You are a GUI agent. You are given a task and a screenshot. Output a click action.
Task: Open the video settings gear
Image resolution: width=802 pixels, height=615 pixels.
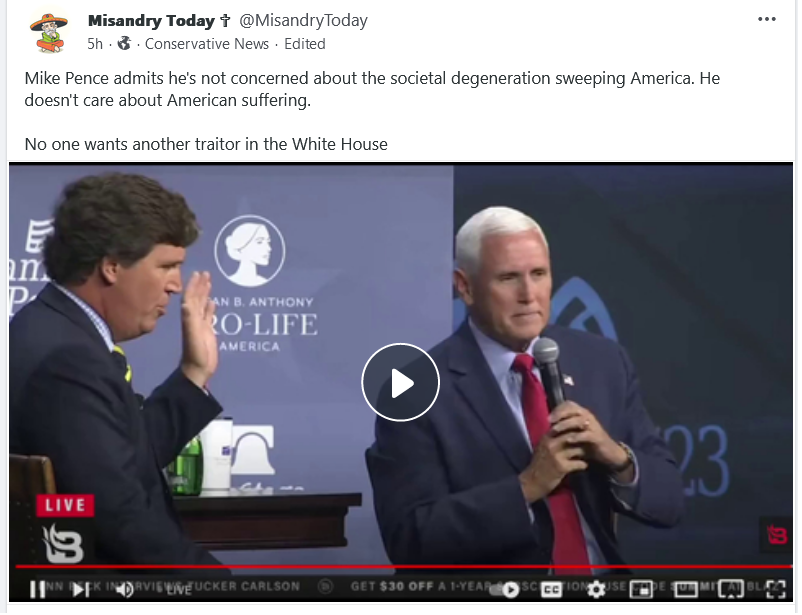(x=596, y=590)
